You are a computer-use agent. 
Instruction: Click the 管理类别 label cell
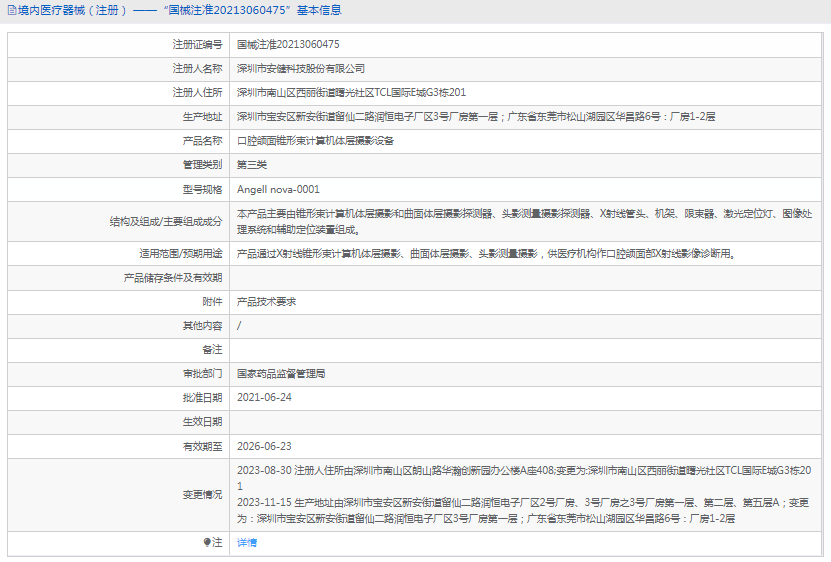coord(118,165)
